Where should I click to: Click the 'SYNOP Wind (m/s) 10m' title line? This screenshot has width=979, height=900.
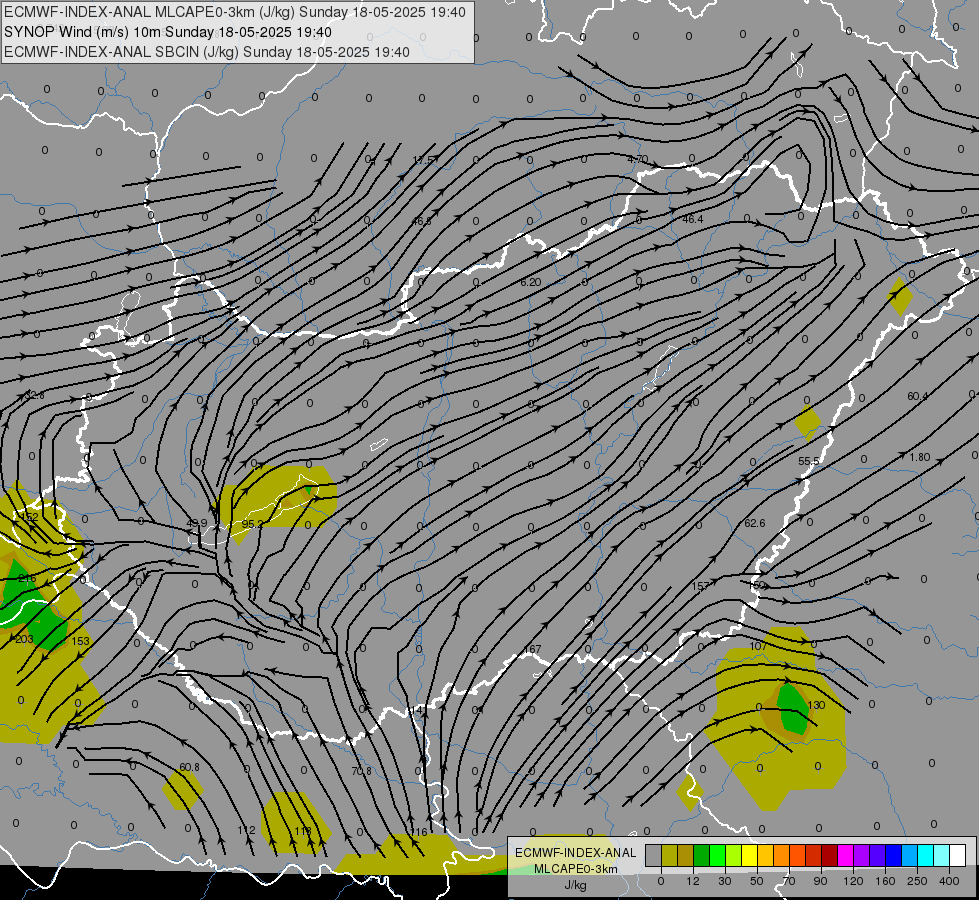168,32
